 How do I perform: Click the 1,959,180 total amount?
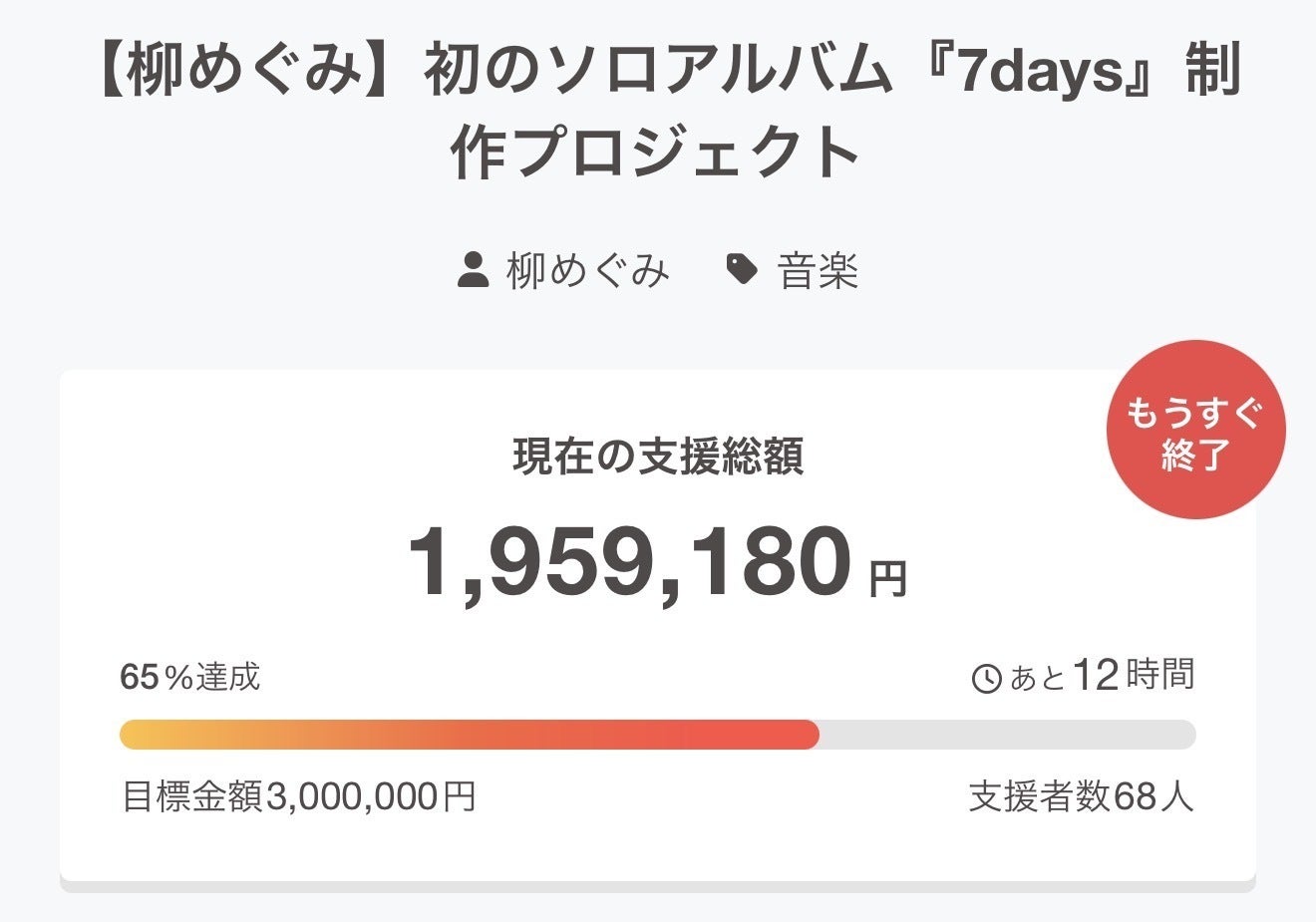[x=630, y=563]
